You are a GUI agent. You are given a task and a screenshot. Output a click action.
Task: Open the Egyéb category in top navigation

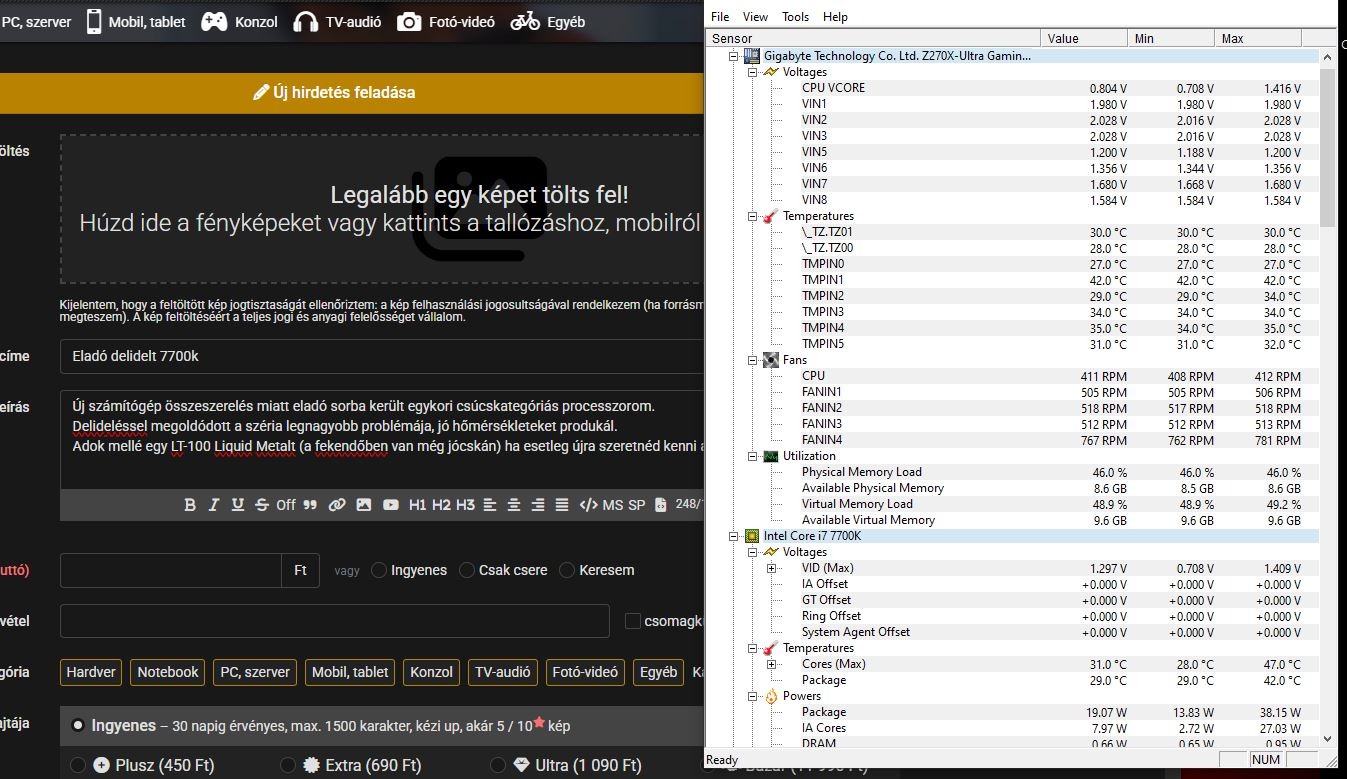pyautogui.click(x=548, y=21)
